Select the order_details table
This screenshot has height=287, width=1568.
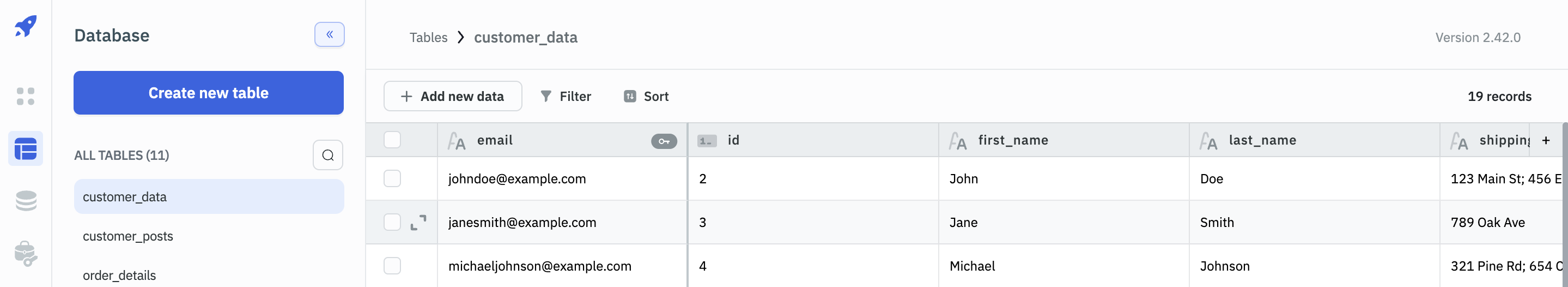tap(119, 276)
